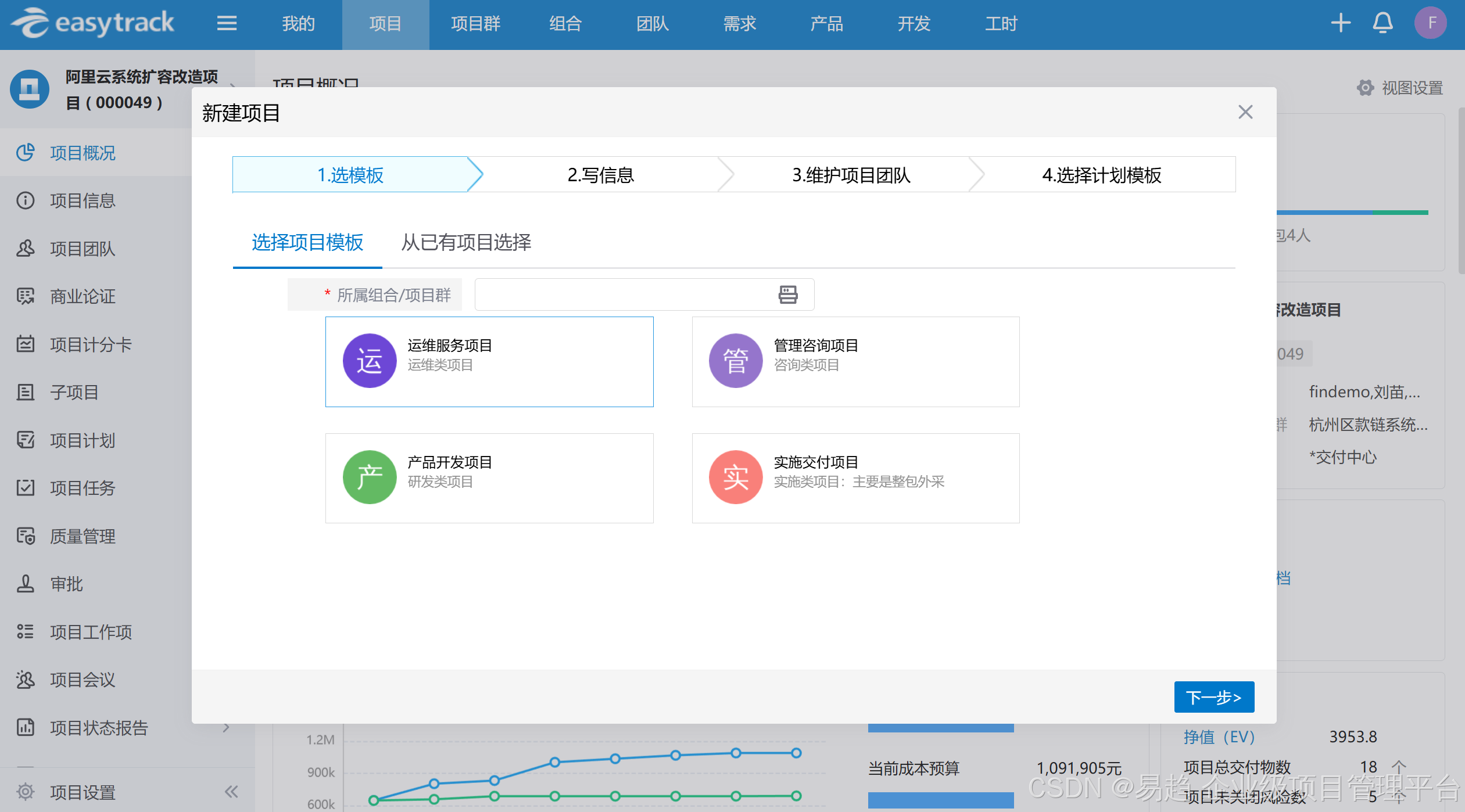Click the hamburger menu icon in header
Image resolution: width=1465 pixels, height=812 pixels.
[227, 23]
